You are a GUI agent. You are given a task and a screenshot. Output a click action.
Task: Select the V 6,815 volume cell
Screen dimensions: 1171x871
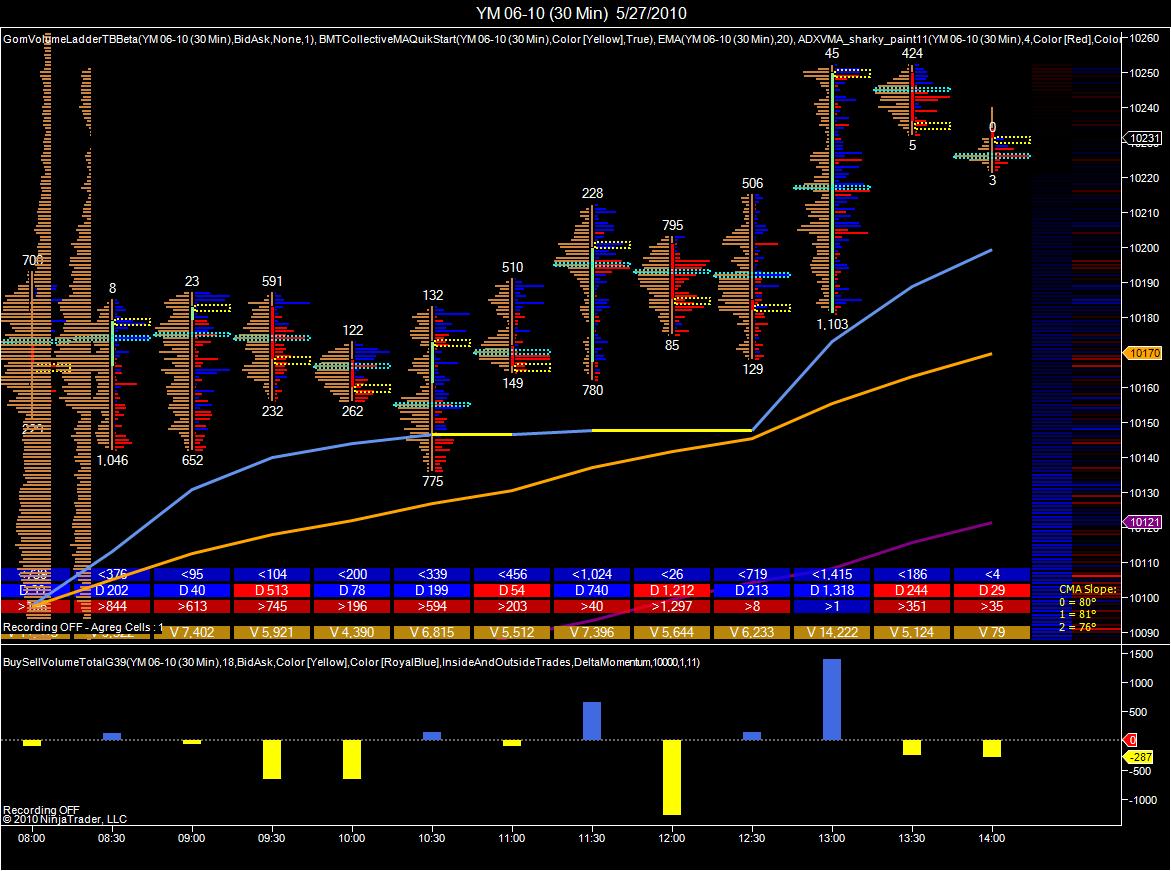click(x=432, y=632)
